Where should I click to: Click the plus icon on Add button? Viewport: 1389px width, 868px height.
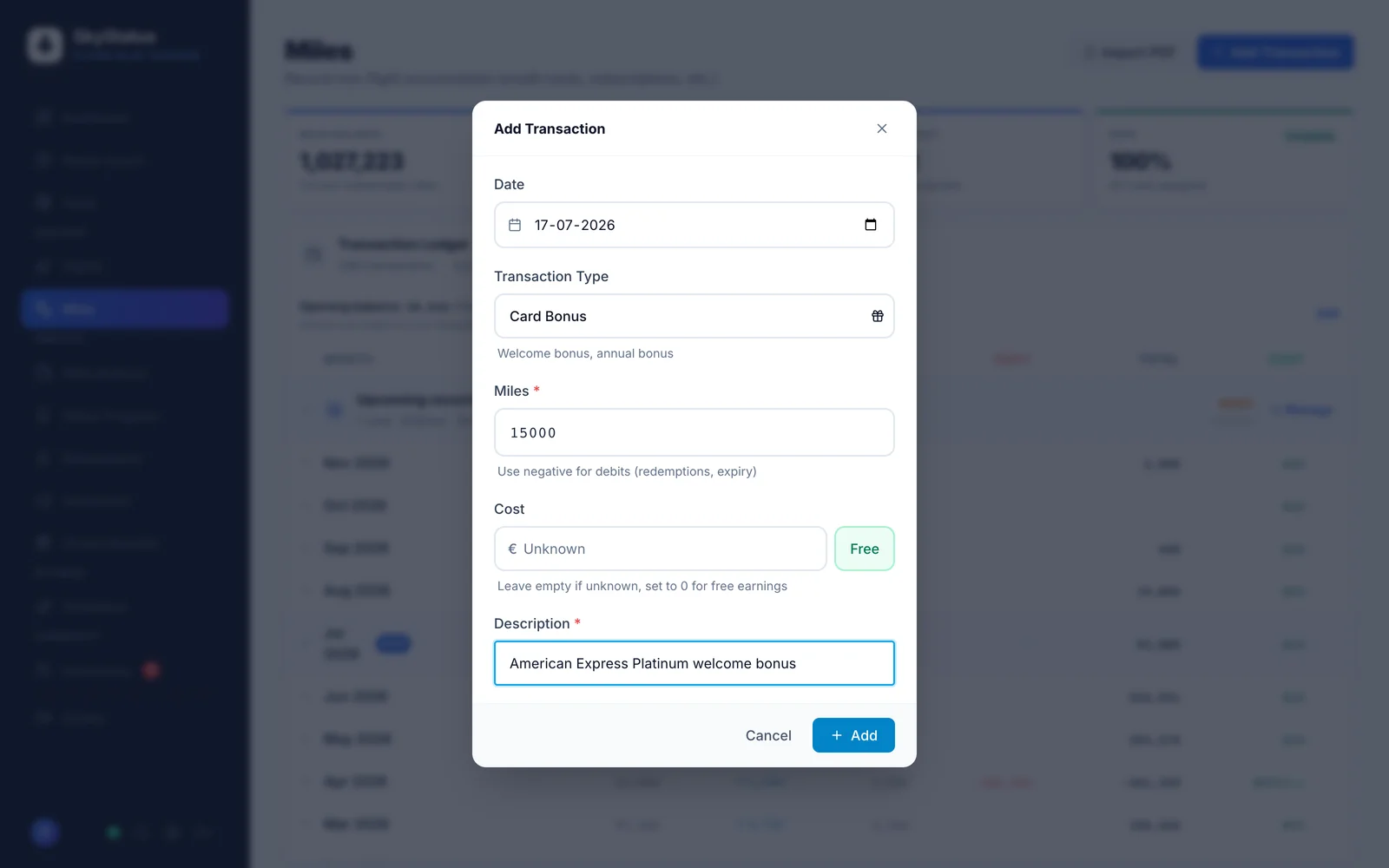[837, 735]
